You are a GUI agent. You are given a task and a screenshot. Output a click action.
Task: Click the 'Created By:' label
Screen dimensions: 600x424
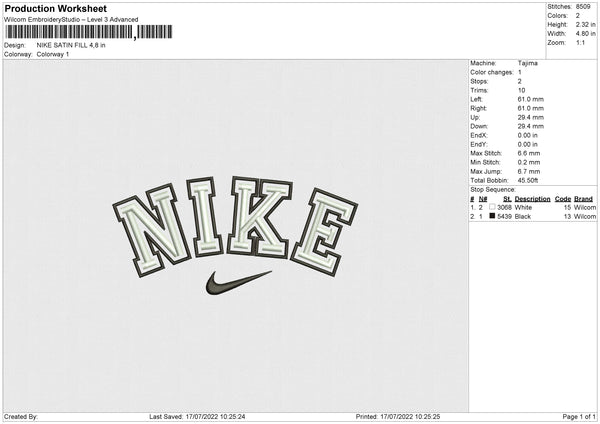(x=21, y=417)
